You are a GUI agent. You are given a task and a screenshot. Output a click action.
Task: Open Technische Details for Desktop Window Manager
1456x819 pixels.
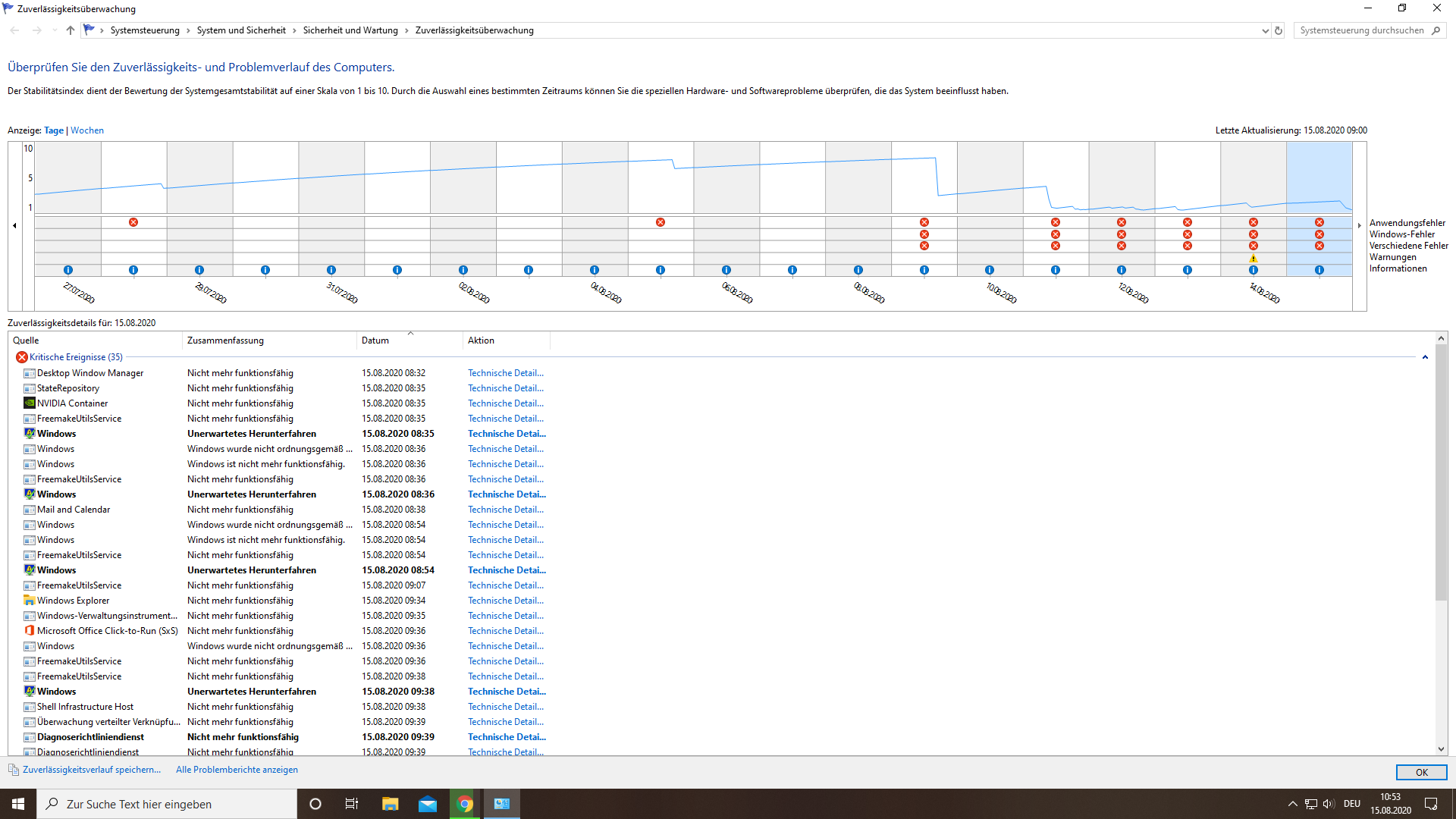click(x=505, y=373)
